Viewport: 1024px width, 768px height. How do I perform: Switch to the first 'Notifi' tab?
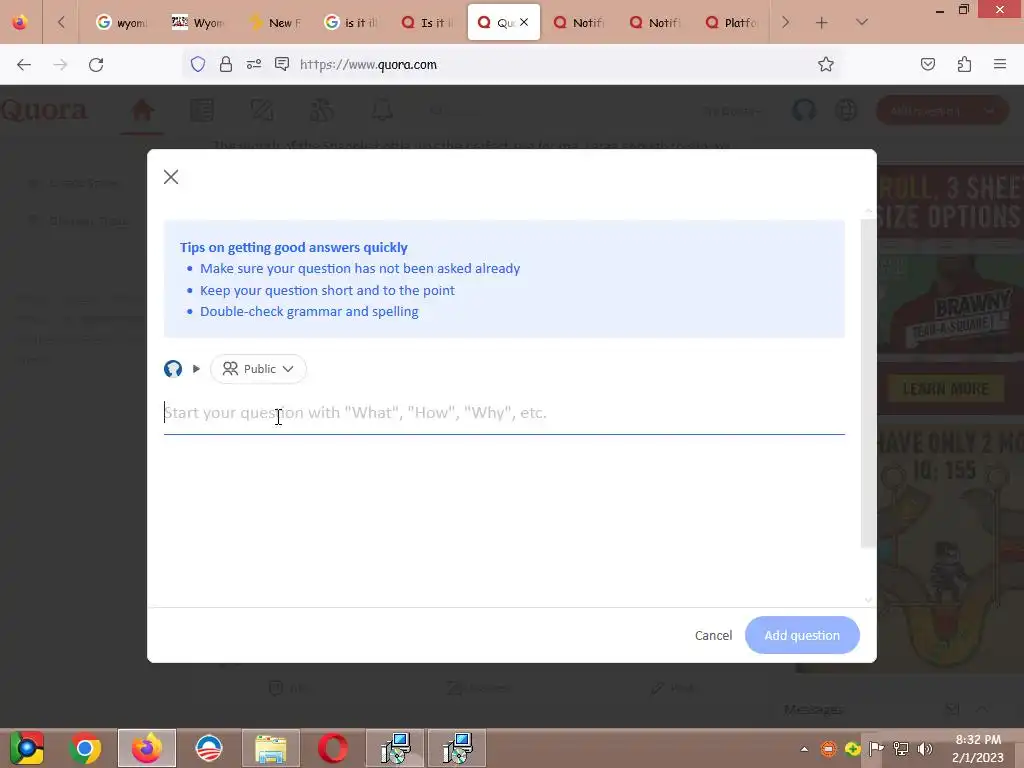point(579,22)
